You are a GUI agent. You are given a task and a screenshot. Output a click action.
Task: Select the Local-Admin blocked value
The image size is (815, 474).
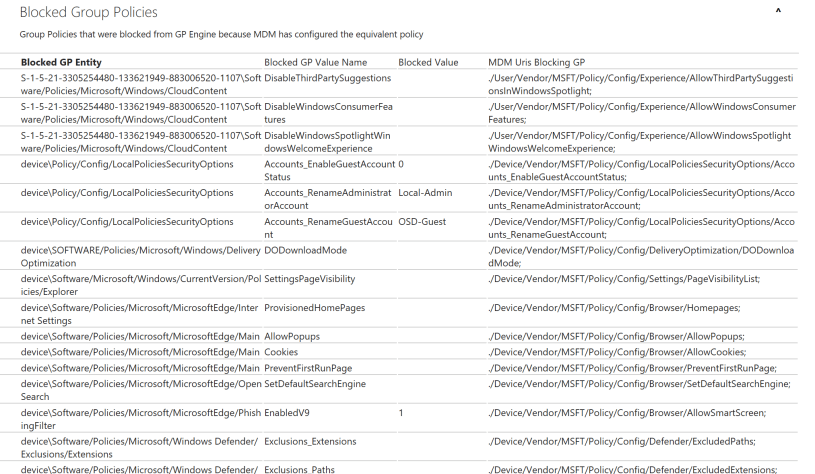pyautogui.click(x=425, y=192)
